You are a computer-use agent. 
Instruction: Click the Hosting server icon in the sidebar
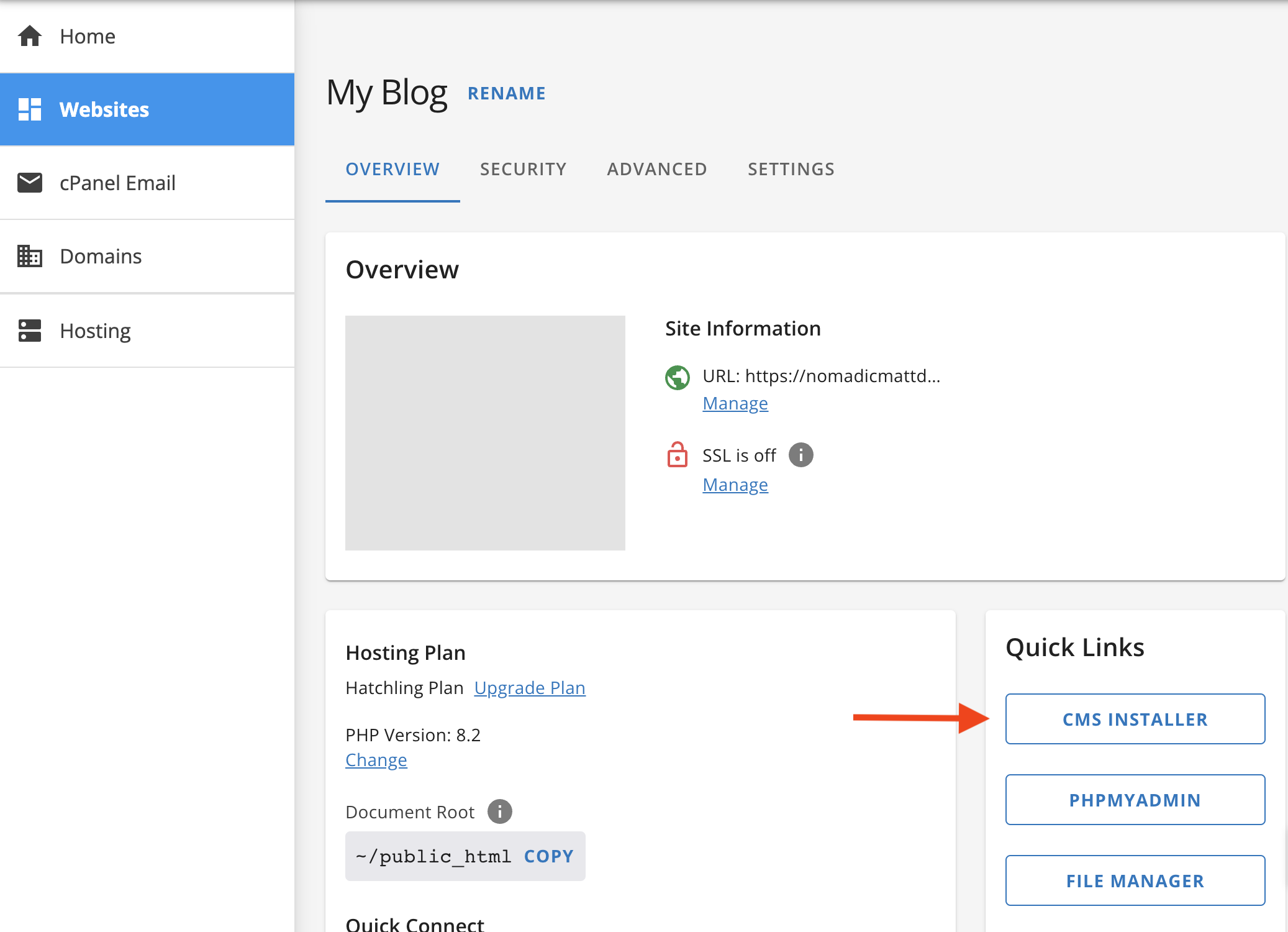(29, 331)
